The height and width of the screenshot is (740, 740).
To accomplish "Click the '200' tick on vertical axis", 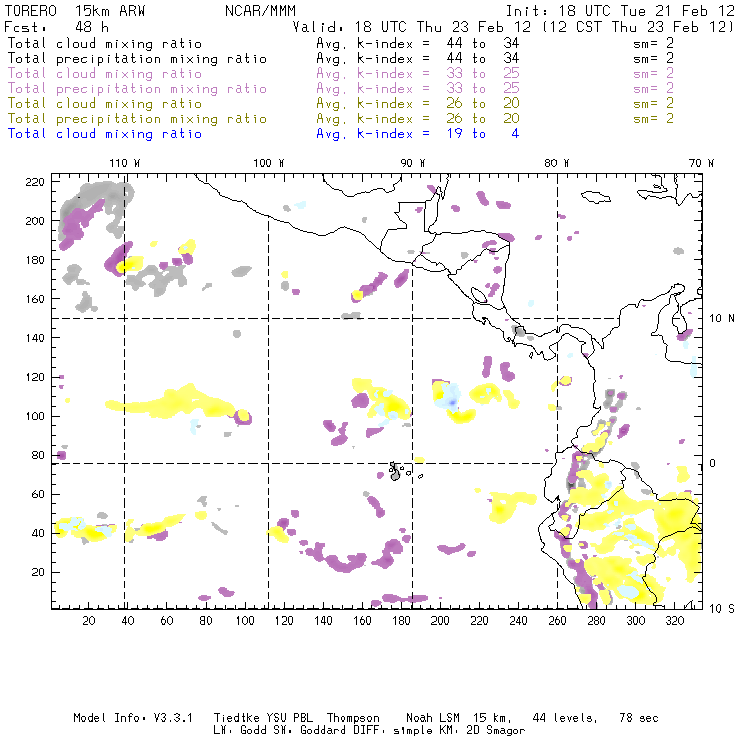I will point(35,221).
